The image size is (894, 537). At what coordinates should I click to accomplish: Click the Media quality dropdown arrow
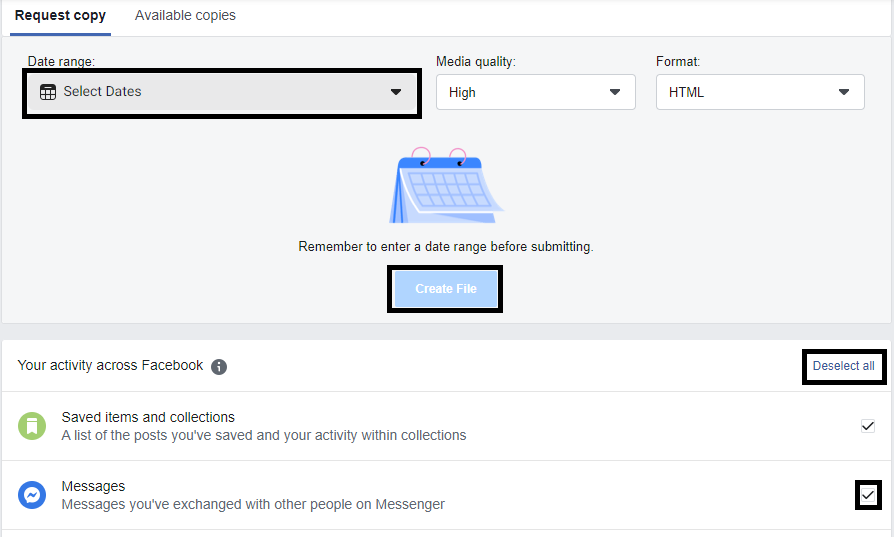click(615, 93)
